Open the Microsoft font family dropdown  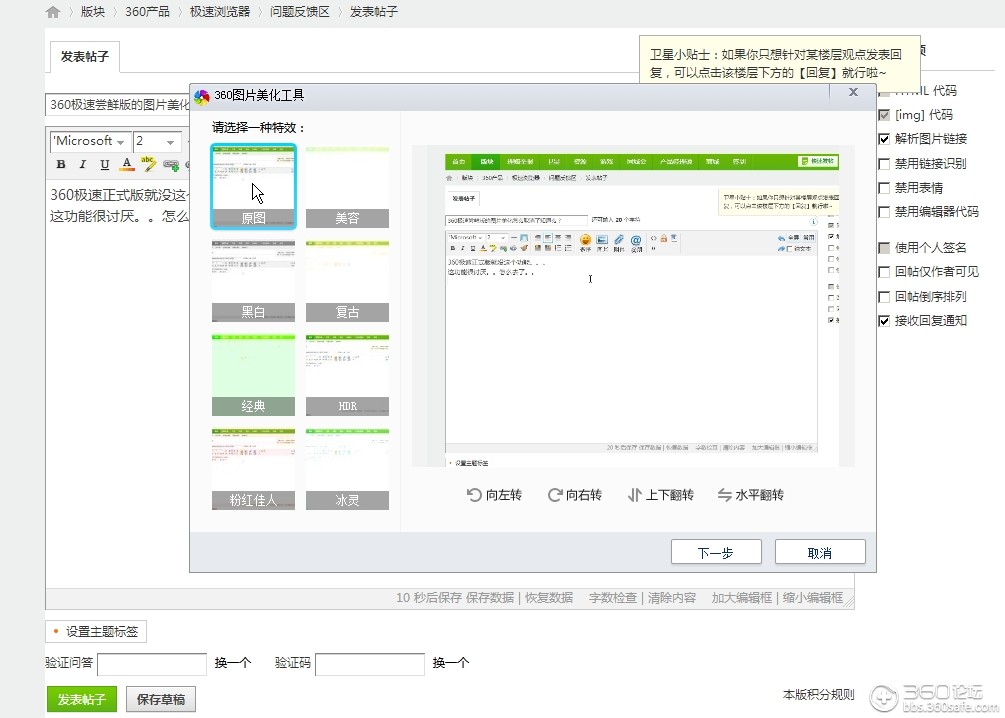tap(88, 141)
